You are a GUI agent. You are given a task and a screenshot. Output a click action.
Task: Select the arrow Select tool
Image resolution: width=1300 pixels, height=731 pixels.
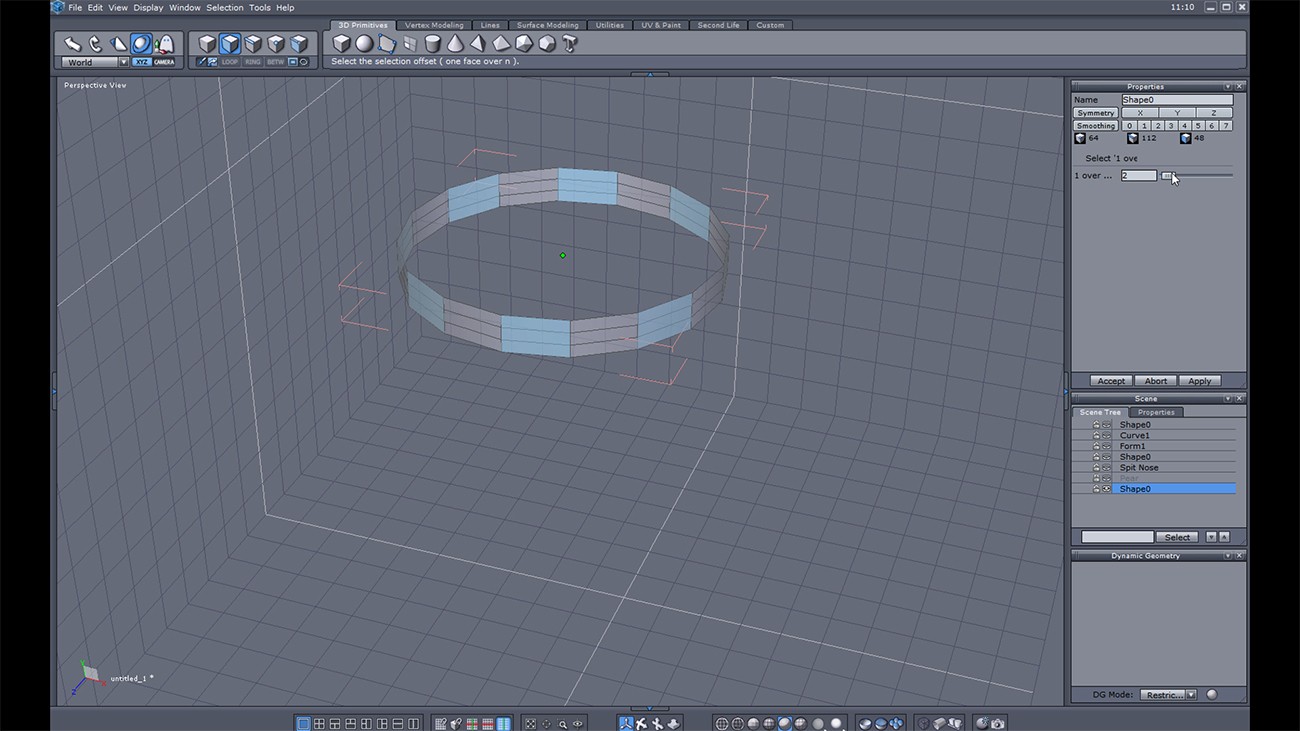coord(73,44)
